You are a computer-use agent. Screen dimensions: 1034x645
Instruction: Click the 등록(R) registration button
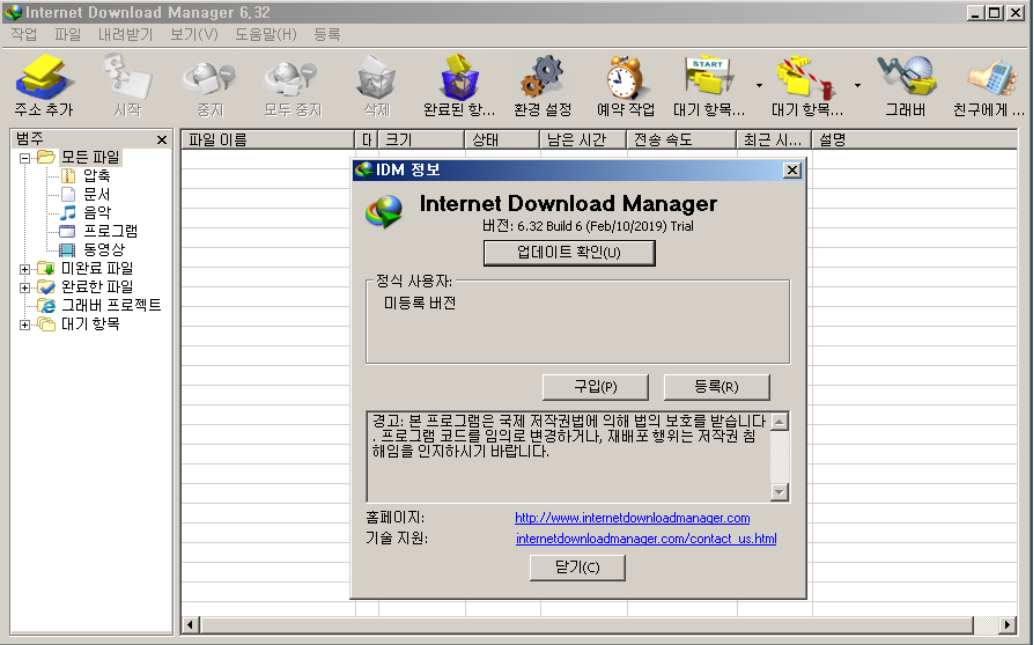click(x=716, y=386)
